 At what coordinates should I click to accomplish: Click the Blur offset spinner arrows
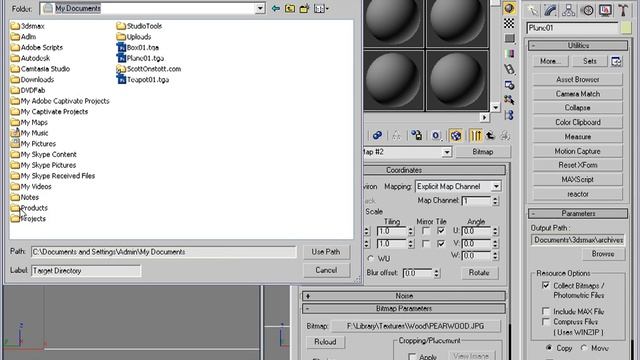[436, 273]
